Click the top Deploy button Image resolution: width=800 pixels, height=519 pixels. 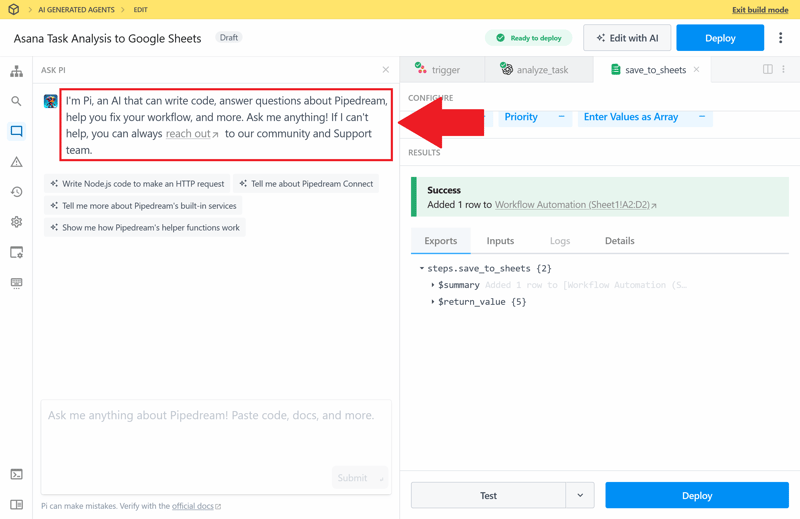720,38
